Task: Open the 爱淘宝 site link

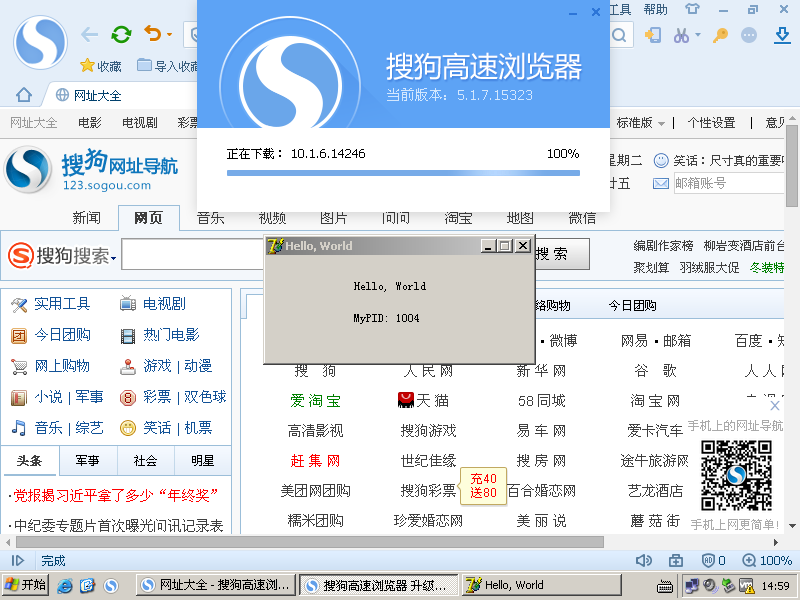Action: pyautogui.click(x=315, y=401)
